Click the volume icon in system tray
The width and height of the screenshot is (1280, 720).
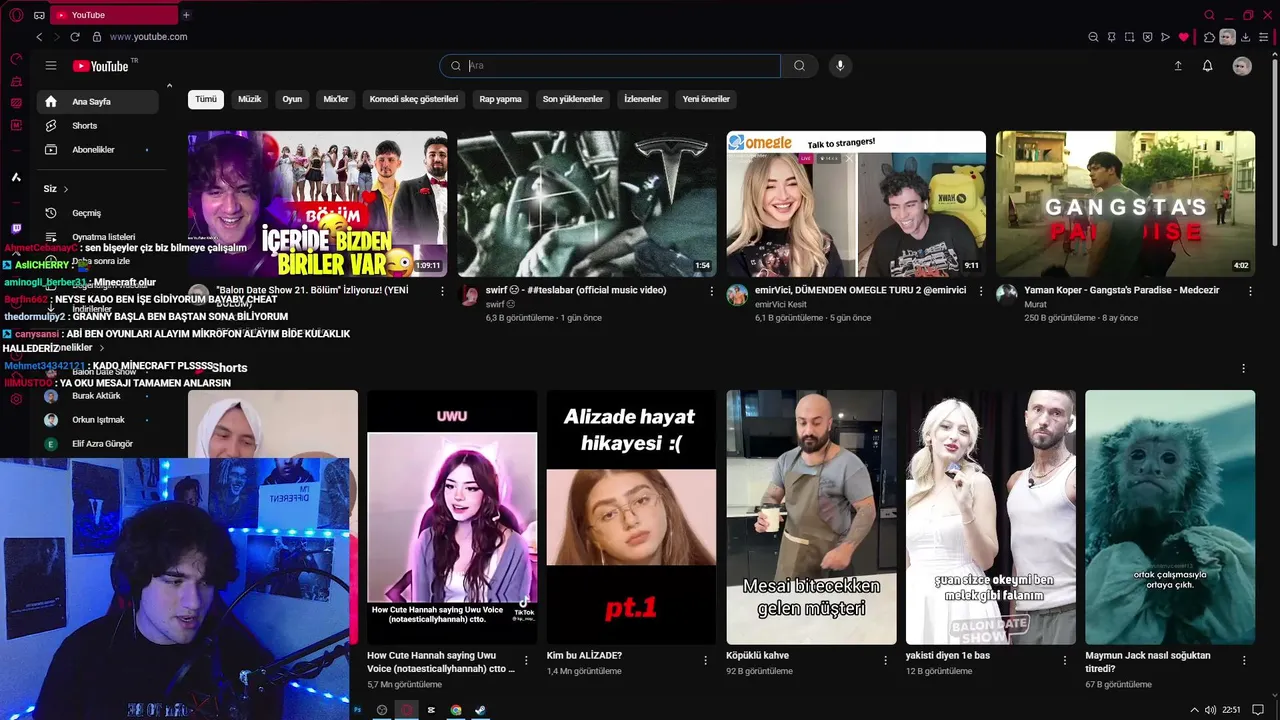(x=1210, y=710)
